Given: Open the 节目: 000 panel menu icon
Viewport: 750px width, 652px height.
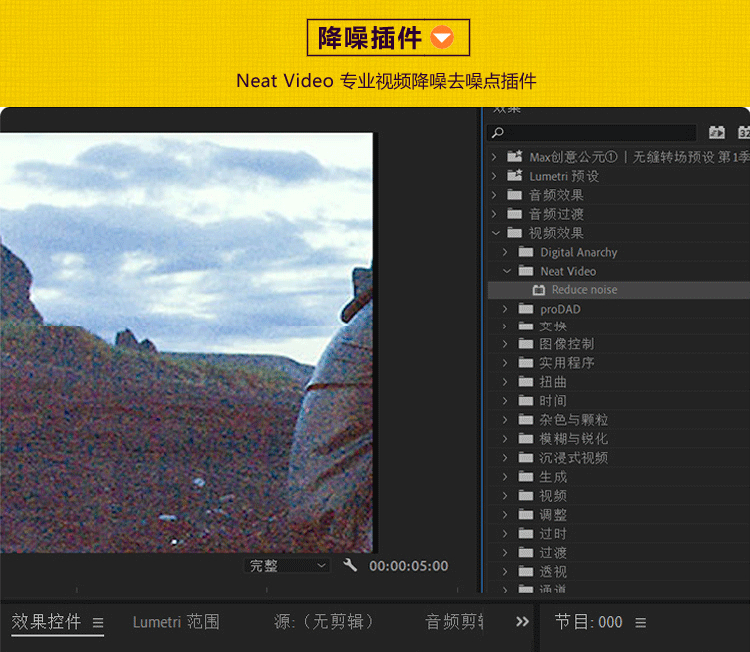Looking at the screenshot, I should click(x=640, y=623).
